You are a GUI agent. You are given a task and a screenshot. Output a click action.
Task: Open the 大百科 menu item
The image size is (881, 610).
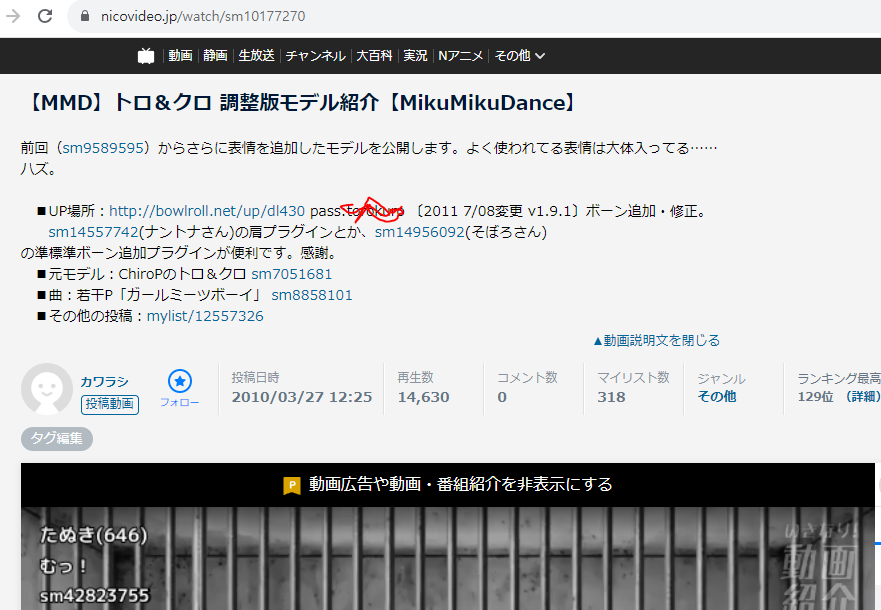coord(374,56)
